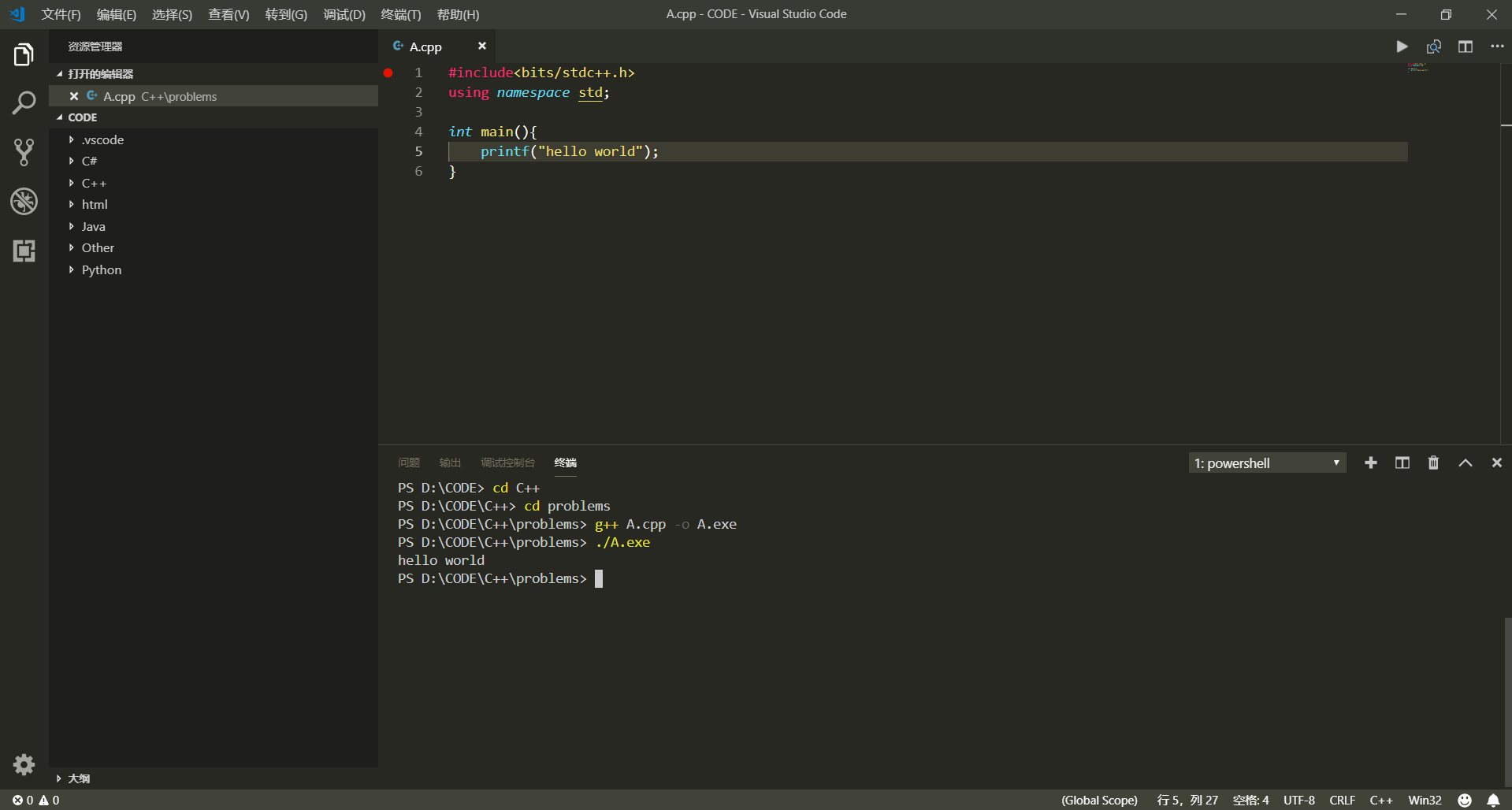
Task: Switch to the Debug Console (调试控制台) tab
Action: point(507,463)
